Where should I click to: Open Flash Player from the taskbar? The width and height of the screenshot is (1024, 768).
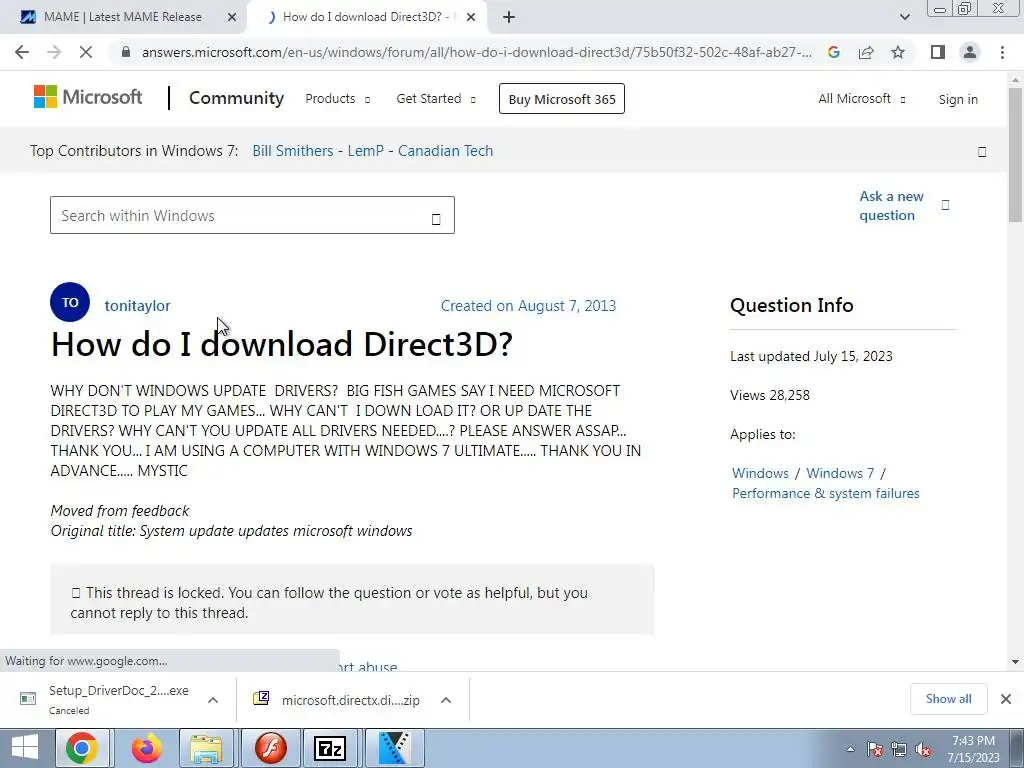[x=270, y=748]
